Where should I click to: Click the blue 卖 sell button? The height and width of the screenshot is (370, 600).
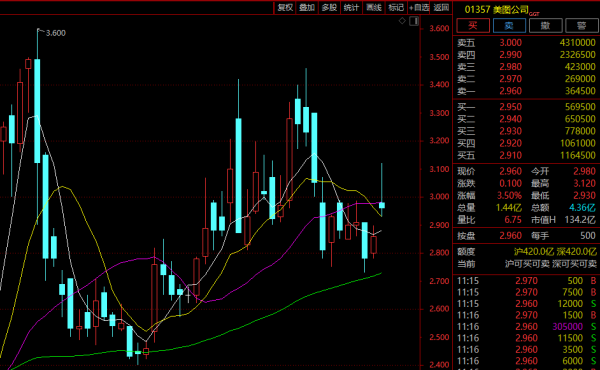[509, 26]
